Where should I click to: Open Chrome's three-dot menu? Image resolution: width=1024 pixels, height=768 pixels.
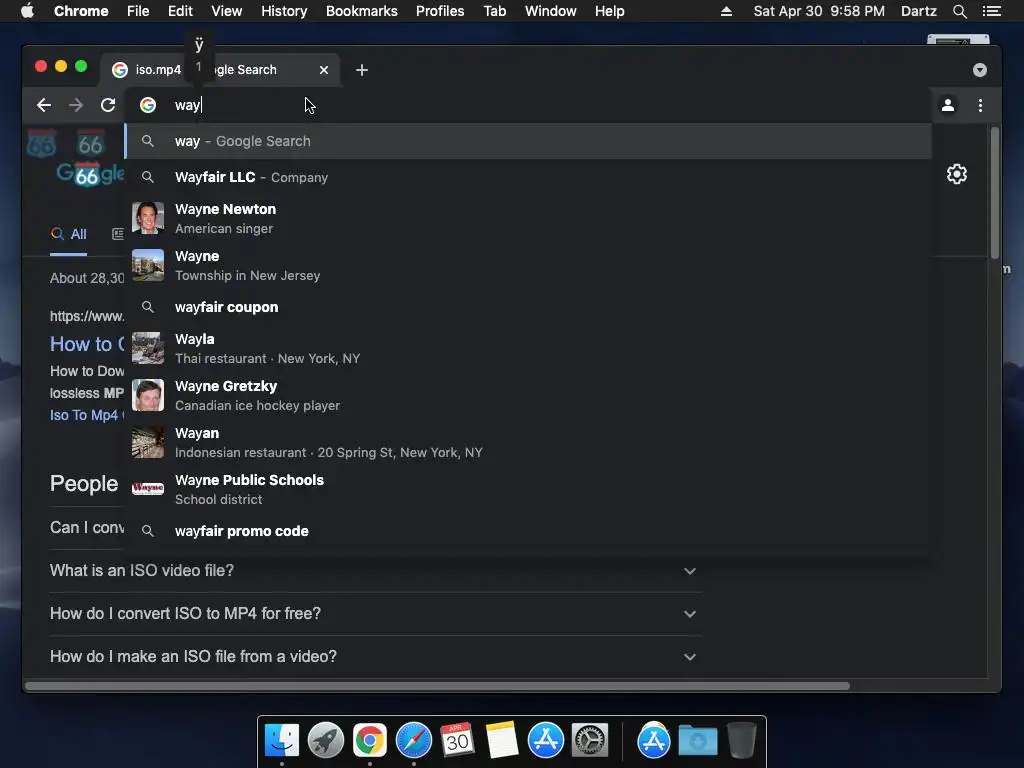(x=980, y=105)
